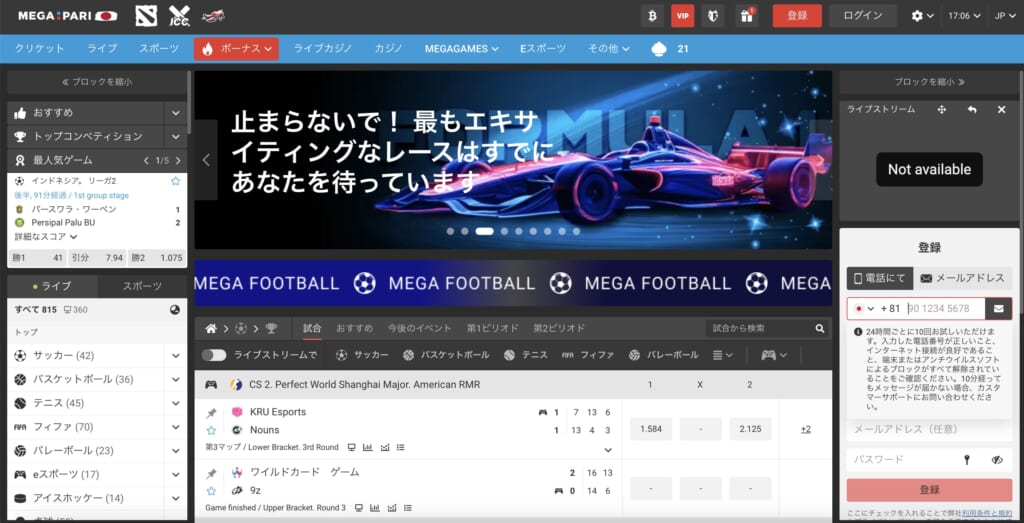Select the basketball filter バスケットボール
The height and width of the screenshot is (523, 1024).
[447, 355]
